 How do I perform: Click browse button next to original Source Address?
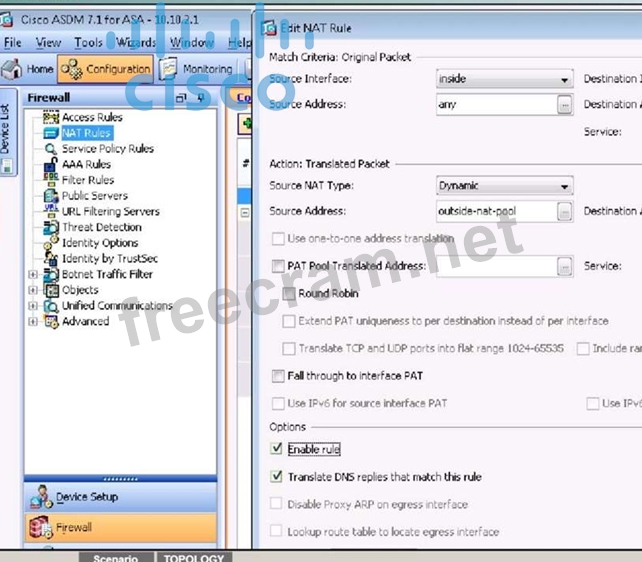565,104
